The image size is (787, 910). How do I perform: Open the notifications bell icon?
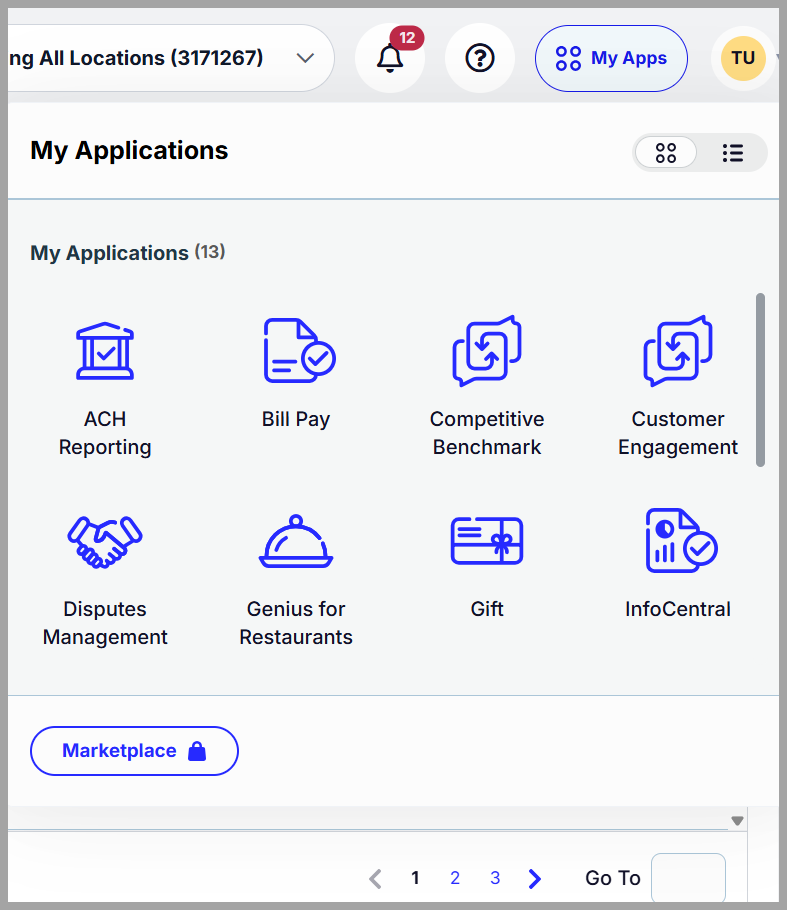tap(390, 59)
